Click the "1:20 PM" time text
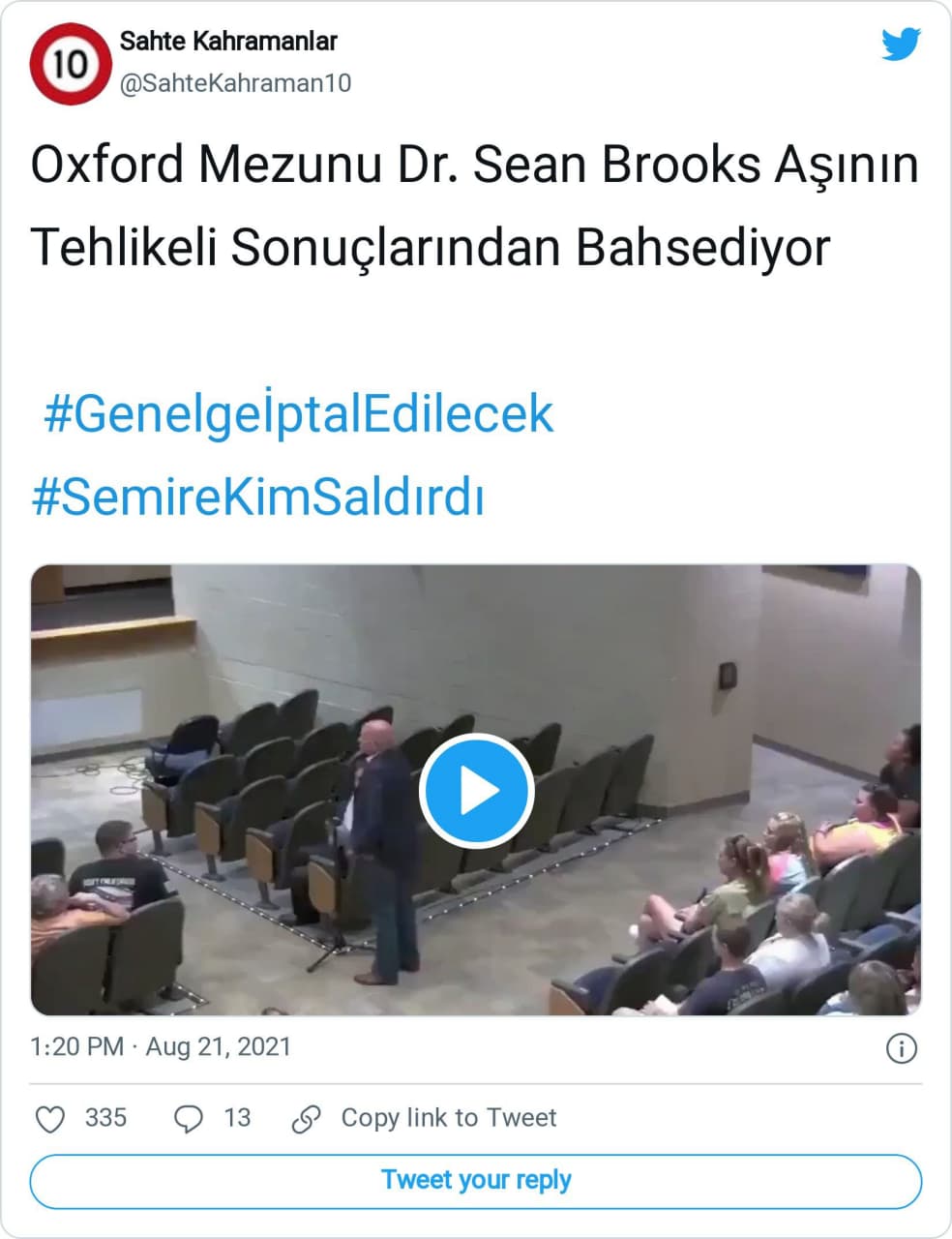The width and height of the screenshot is (952, 1239). 77,1047
